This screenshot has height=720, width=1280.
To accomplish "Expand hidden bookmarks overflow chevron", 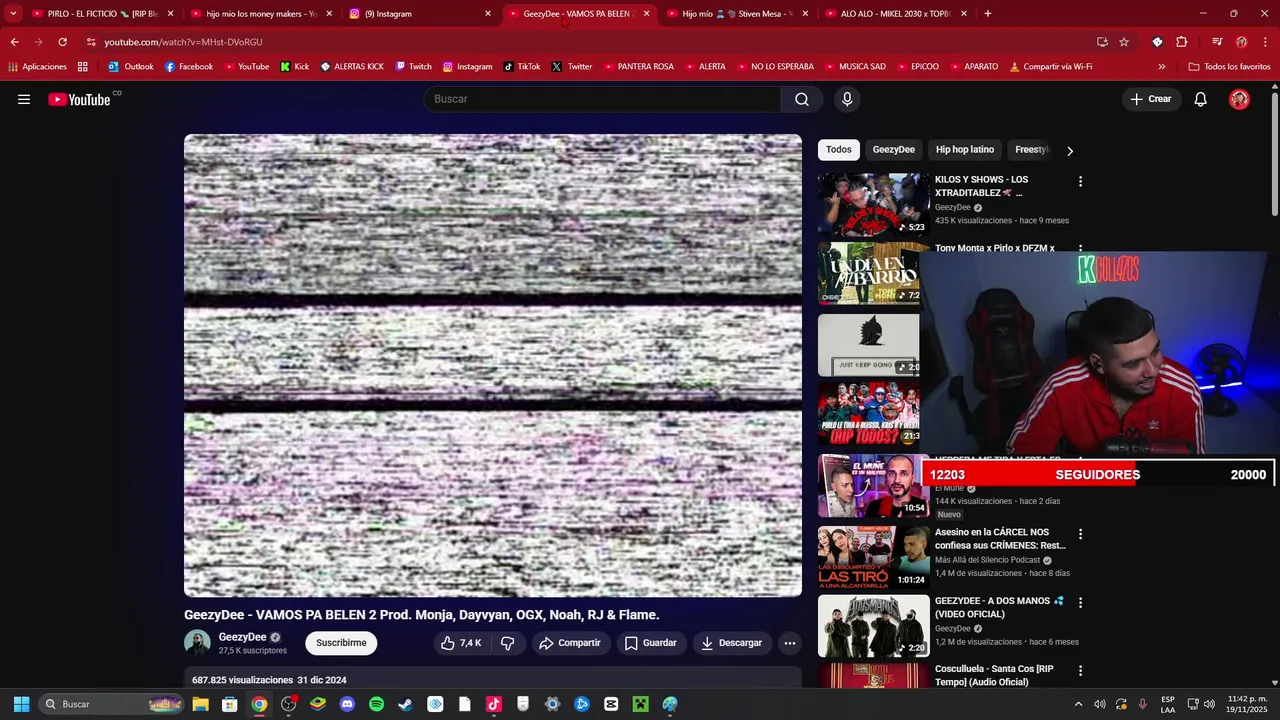I will 1161,67.
